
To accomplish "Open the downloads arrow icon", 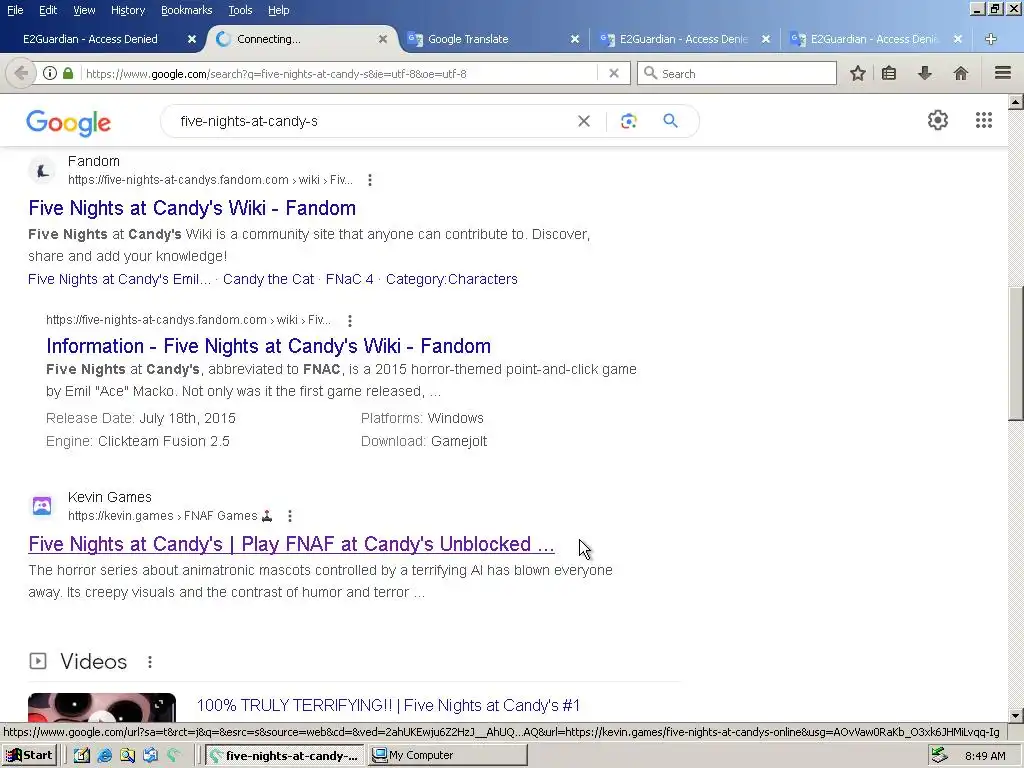I will 925,73.
